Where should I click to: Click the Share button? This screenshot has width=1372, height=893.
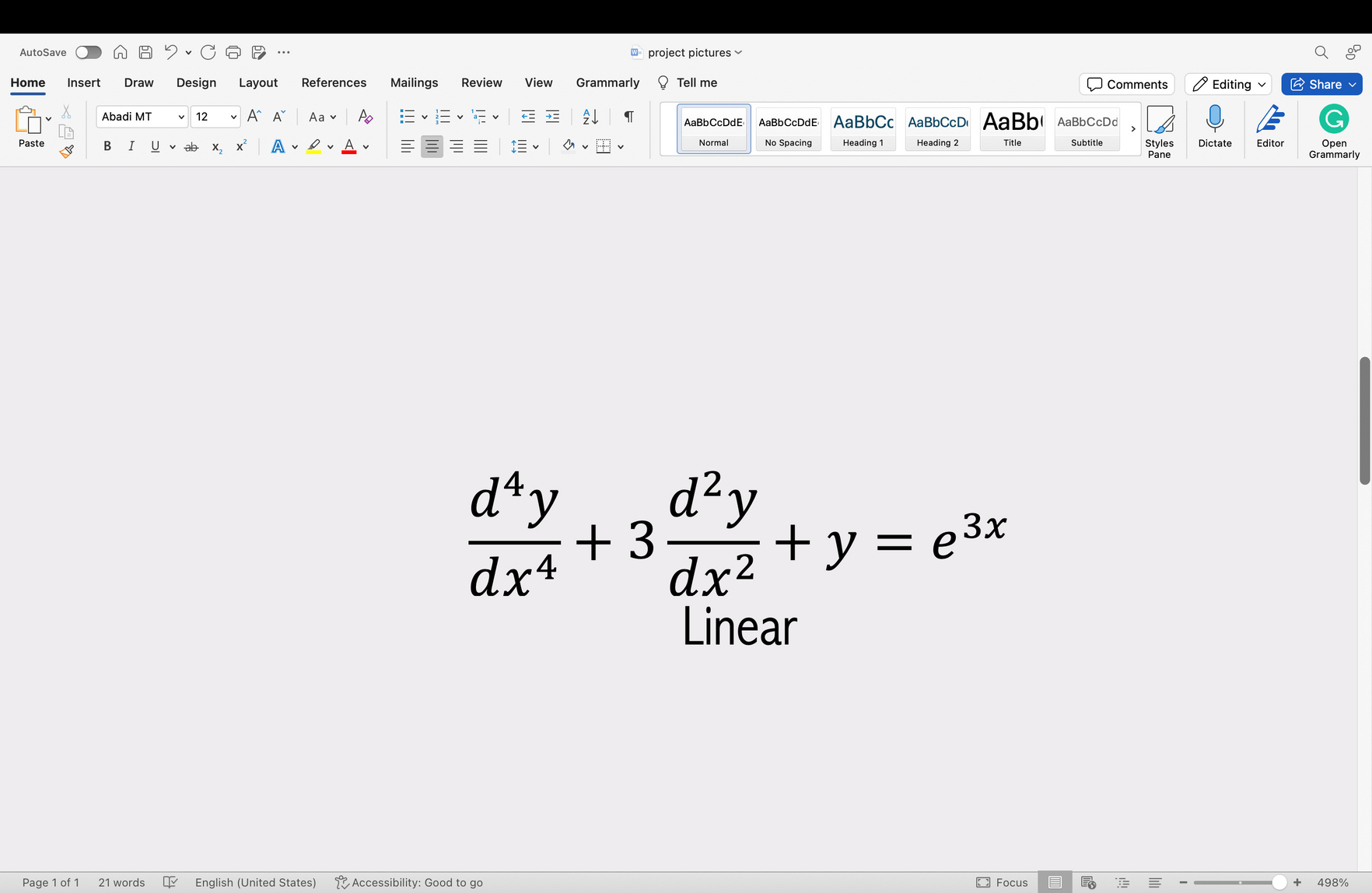1321,84
